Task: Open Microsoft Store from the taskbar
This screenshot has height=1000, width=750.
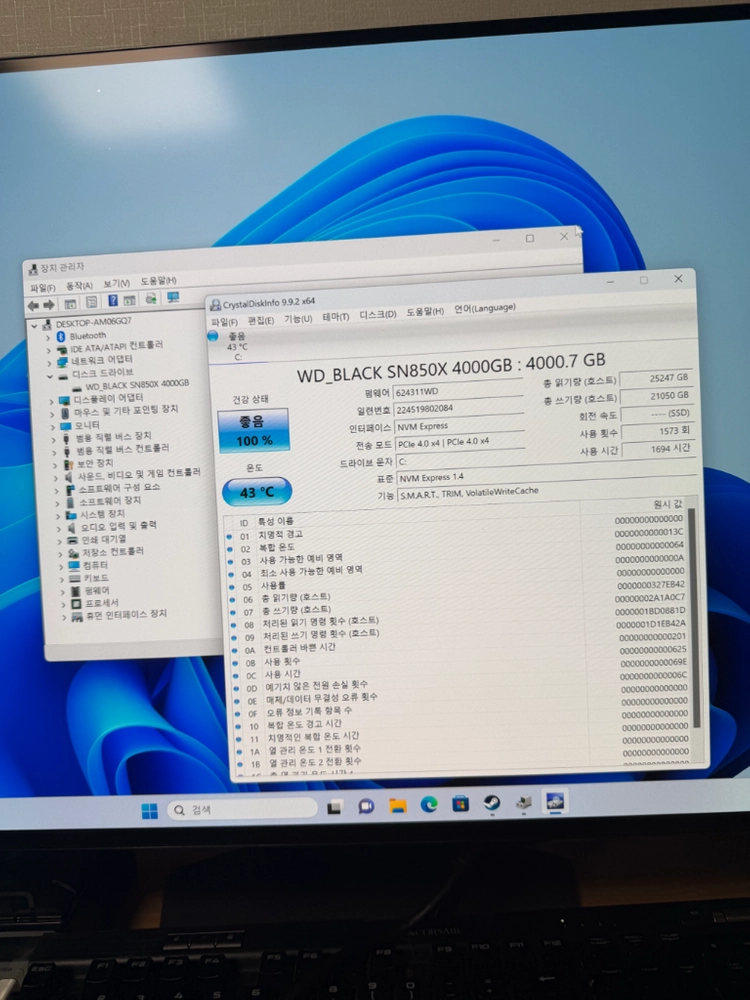Action: tap(460, 804)
